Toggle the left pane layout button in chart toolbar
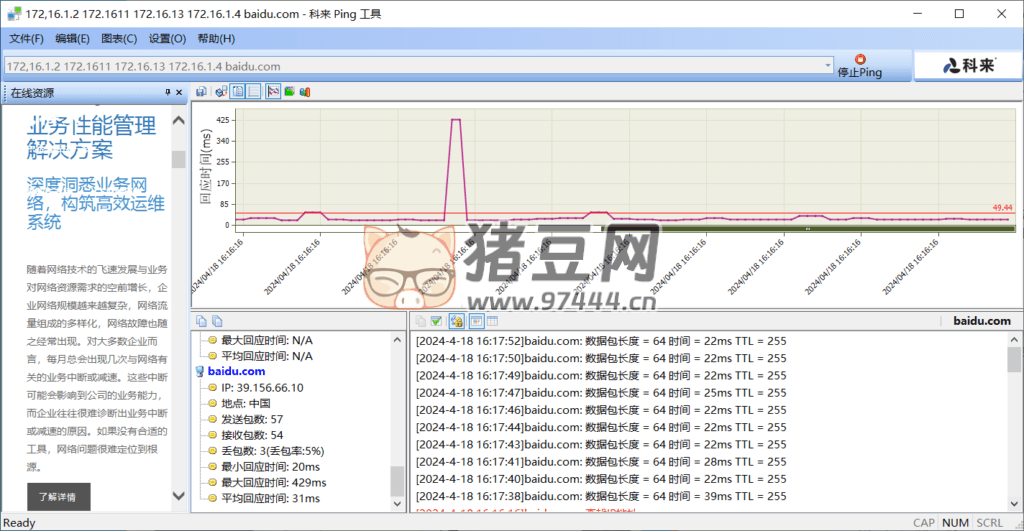Screen dimensions: 1024x531 tap(238, 92)
